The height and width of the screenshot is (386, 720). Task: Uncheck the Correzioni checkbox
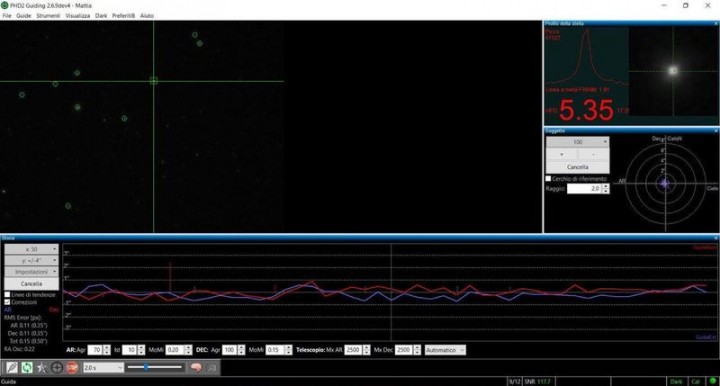[7, 302]
